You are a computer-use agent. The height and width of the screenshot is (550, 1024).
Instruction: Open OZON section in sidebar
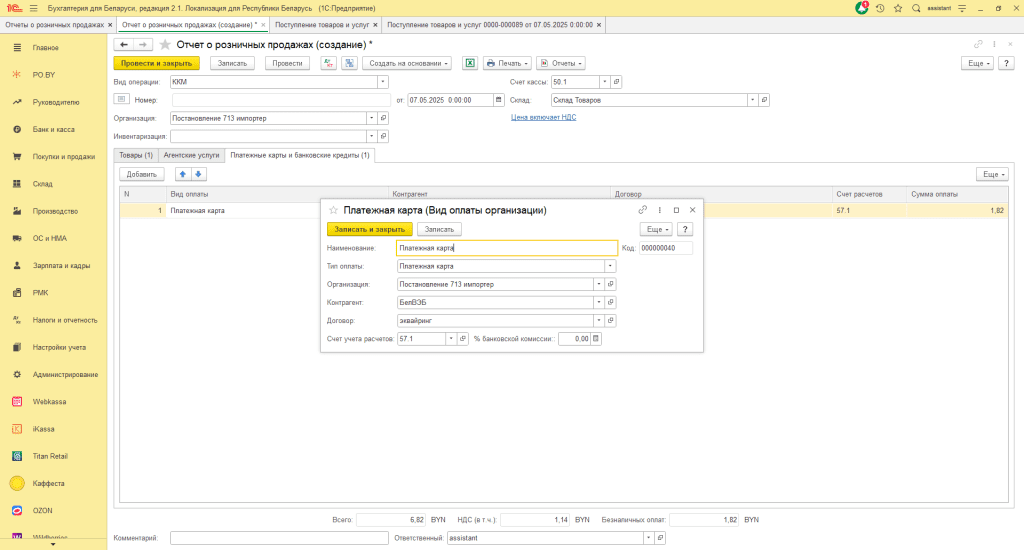click(42, 511)
